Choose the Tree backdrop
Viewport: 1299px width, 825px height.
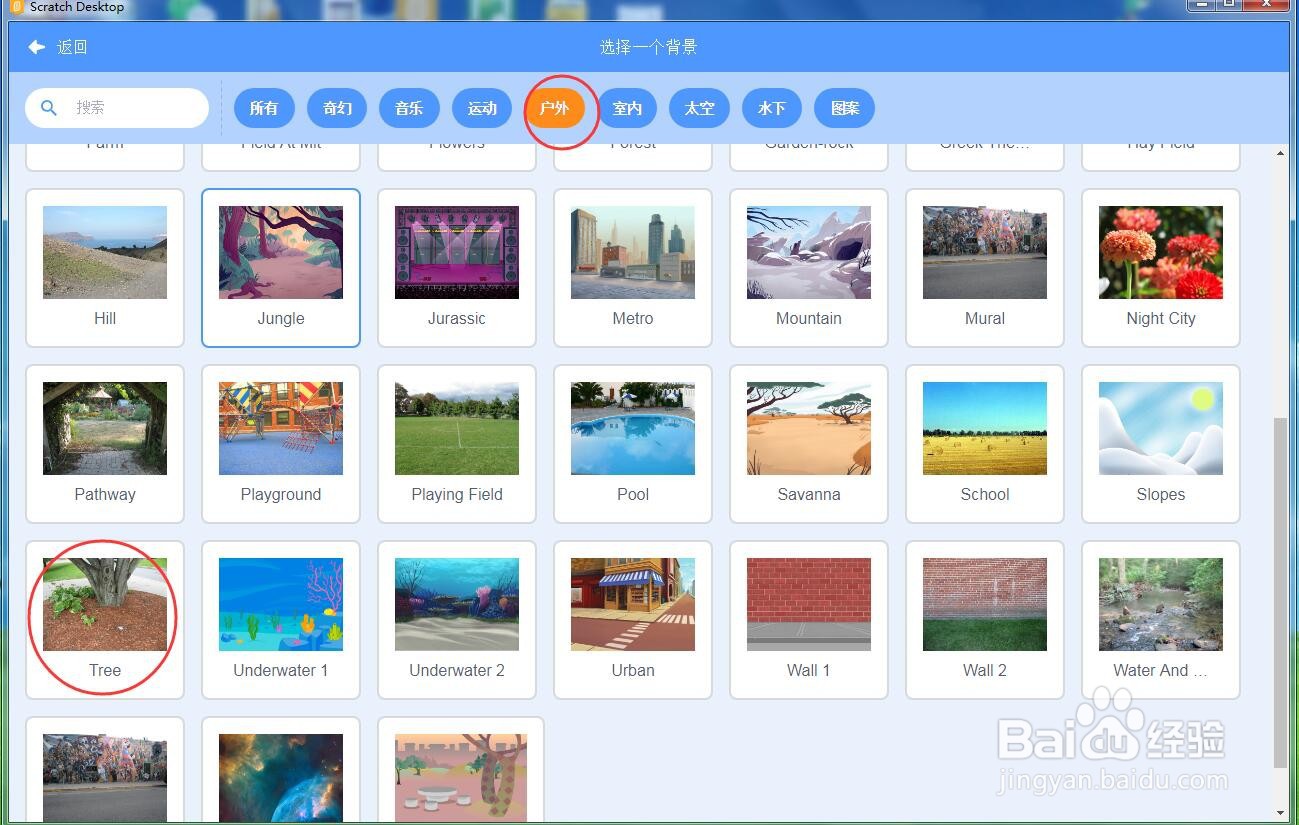coord(105,620)
